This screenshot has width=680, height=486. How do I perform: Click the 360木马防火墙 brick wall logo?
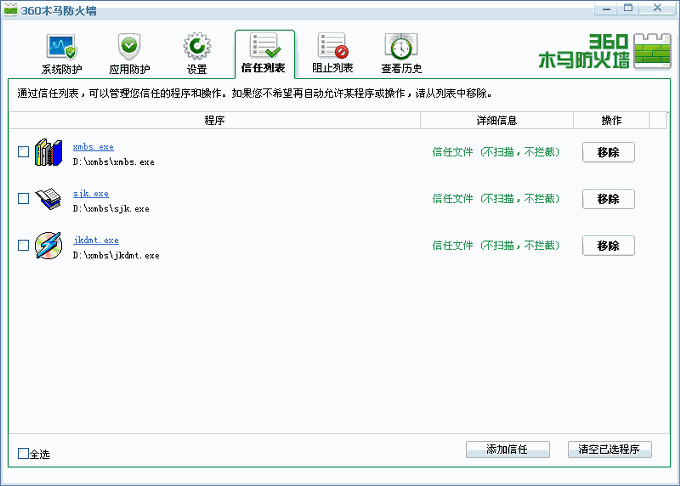coord(652,52)
